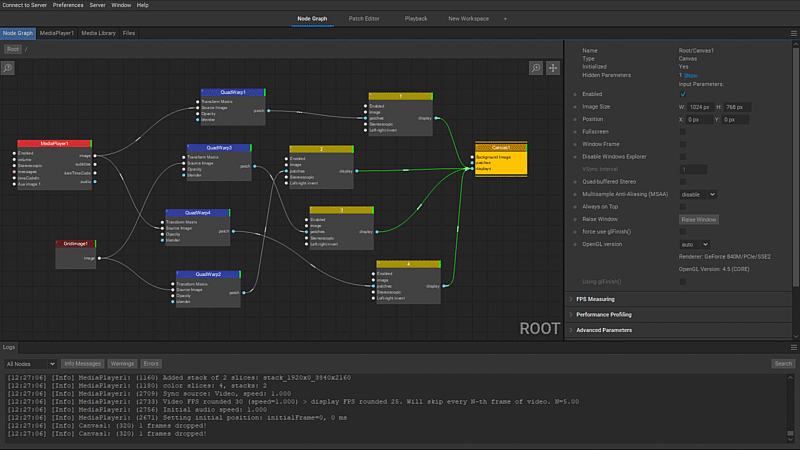Open the New Workspace tab
The width and height of the screenshot is (800, 450).
pos(468,19)
